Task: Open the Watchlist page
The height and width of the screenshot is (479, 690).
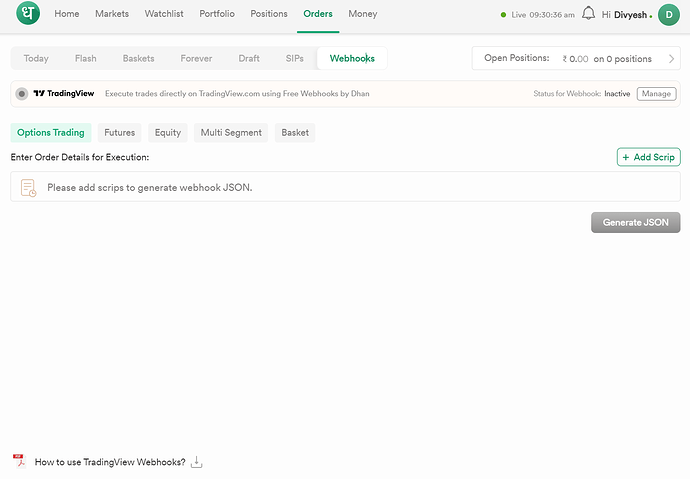Action: click(x=164, y=14)
